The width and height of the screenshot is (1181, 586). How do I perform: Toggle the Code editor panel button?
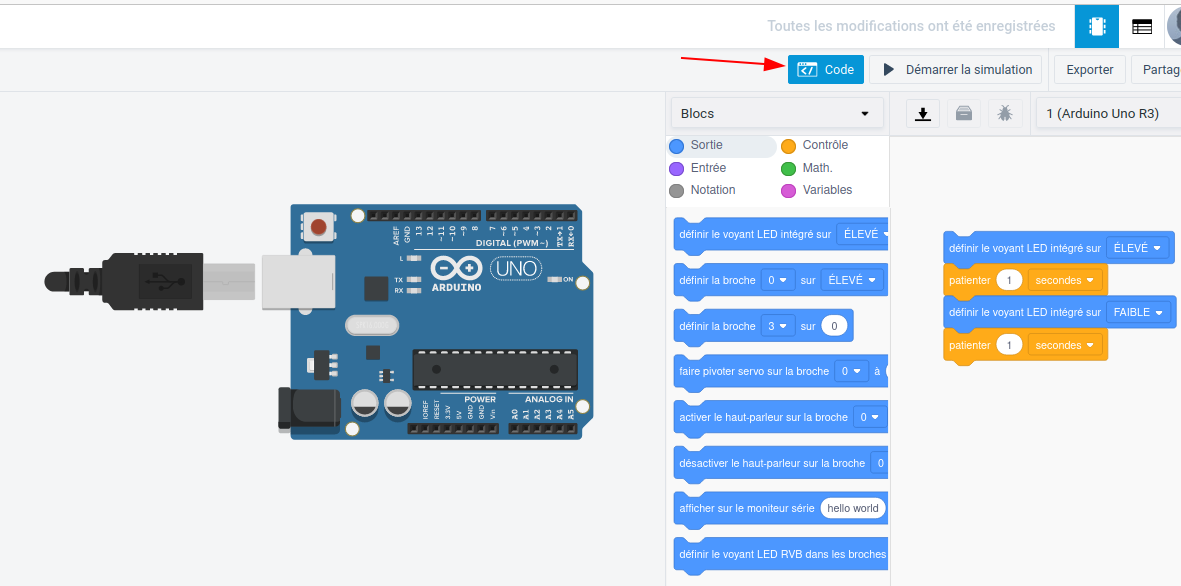(825, 70)
